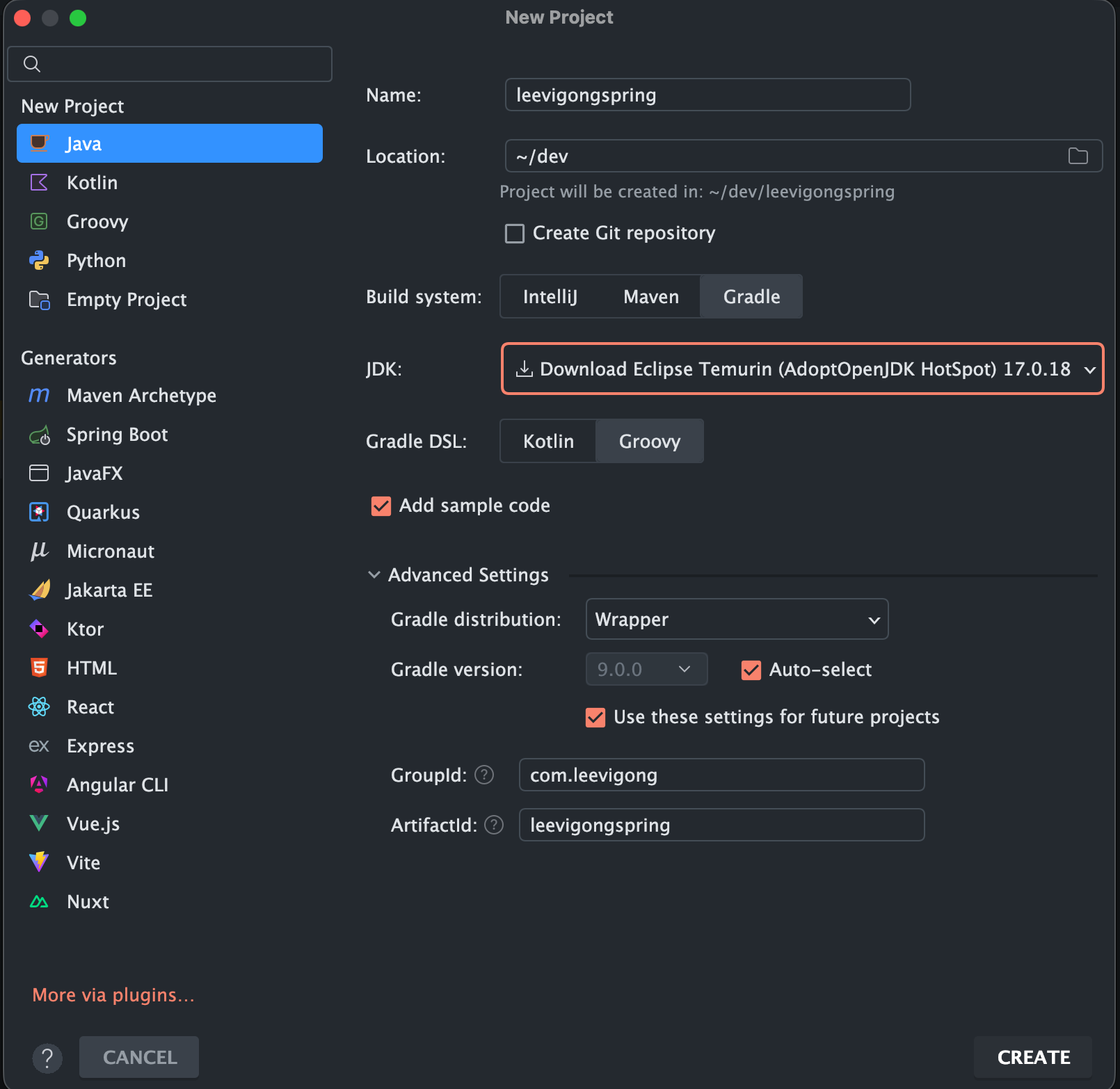Switch build system to Maven
1120x1089 pixels.
(651, 297)
